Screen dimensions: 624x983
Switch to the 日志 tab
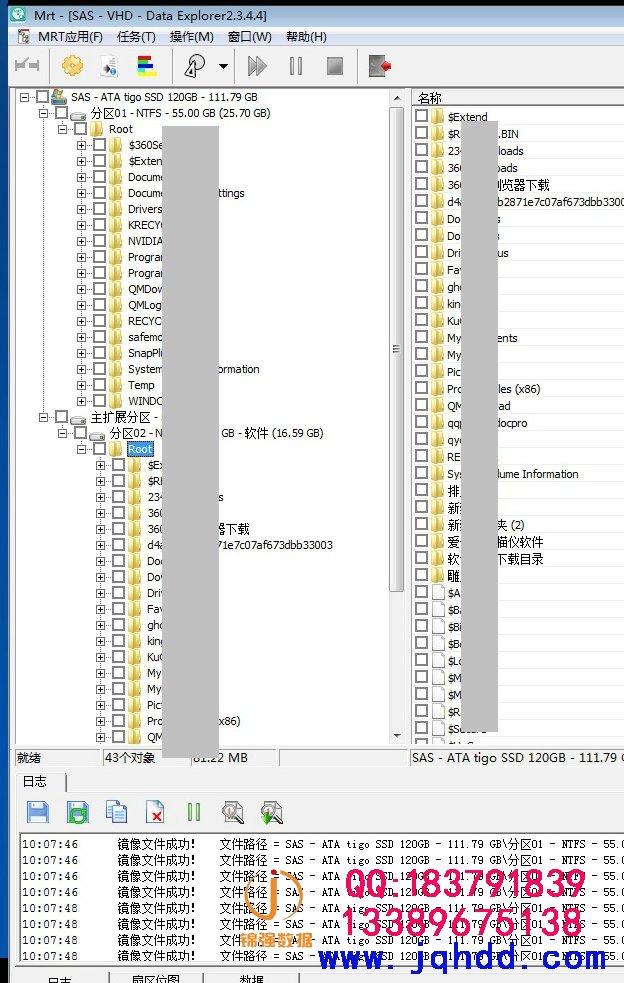[35, 781]
